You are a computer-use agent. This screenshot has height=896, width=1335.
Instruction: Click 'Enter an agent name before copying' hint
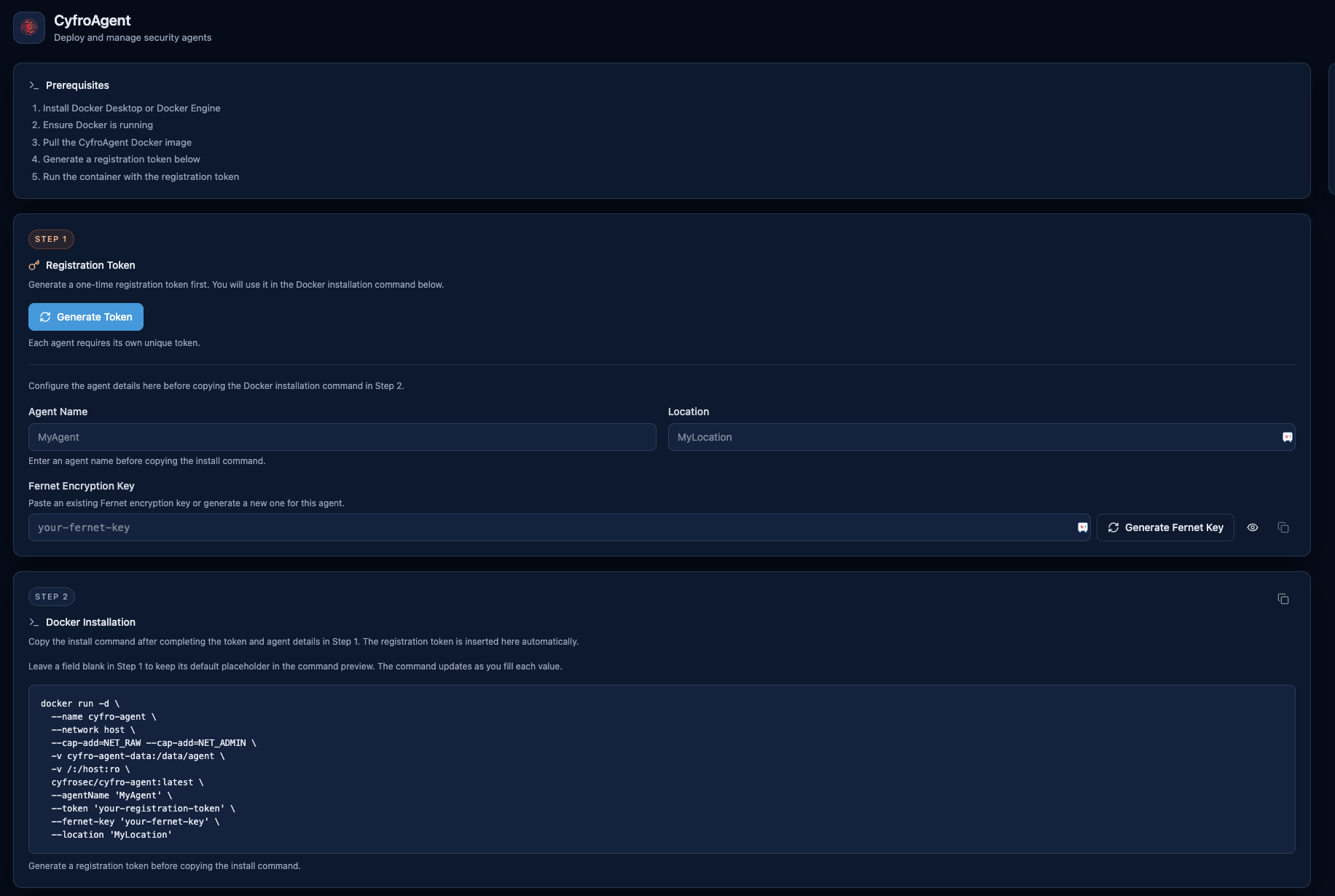click(x=147, y=460)
